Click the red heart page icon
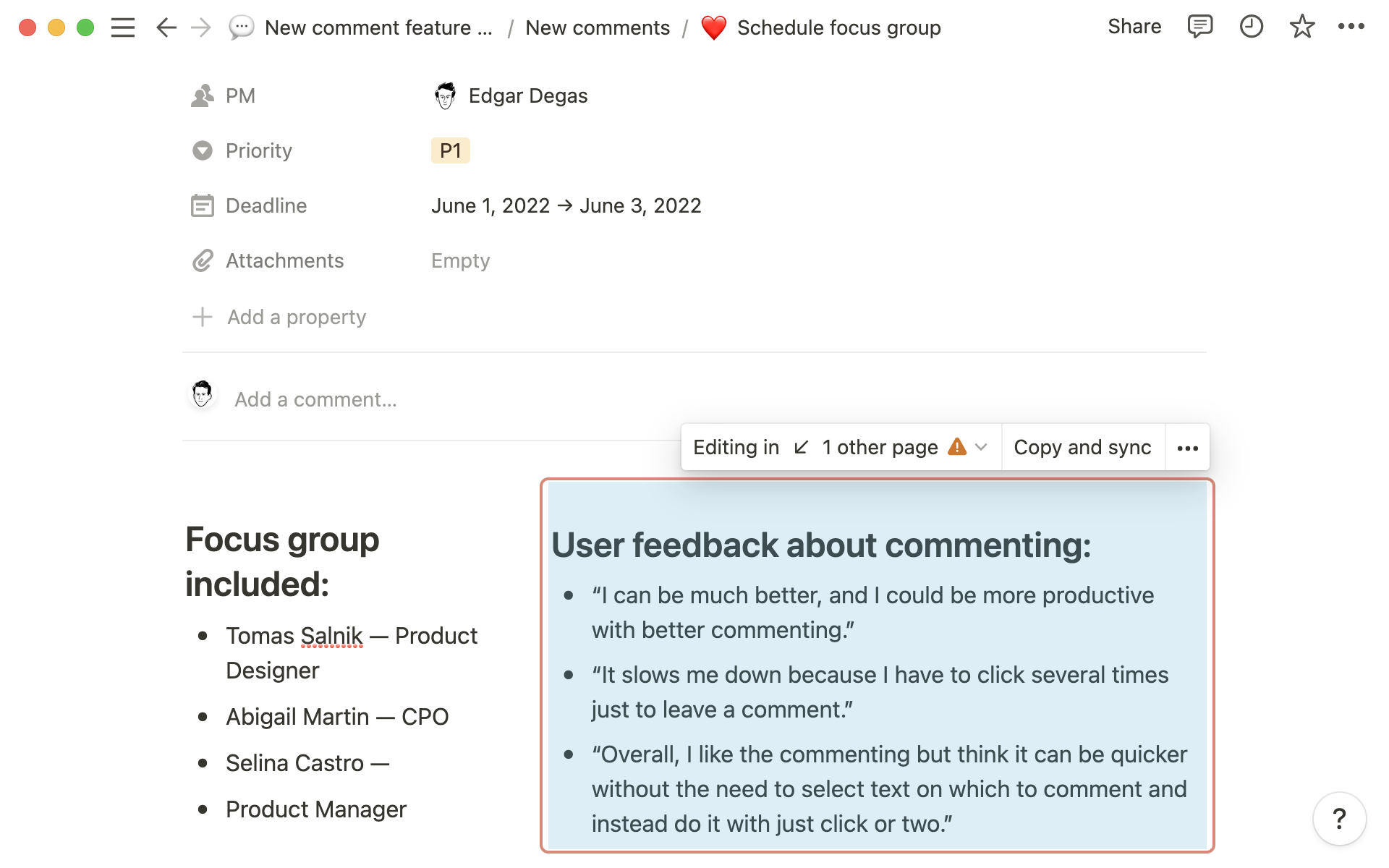1389x868 pixels. pyautogui.click(x=713, y=28)
